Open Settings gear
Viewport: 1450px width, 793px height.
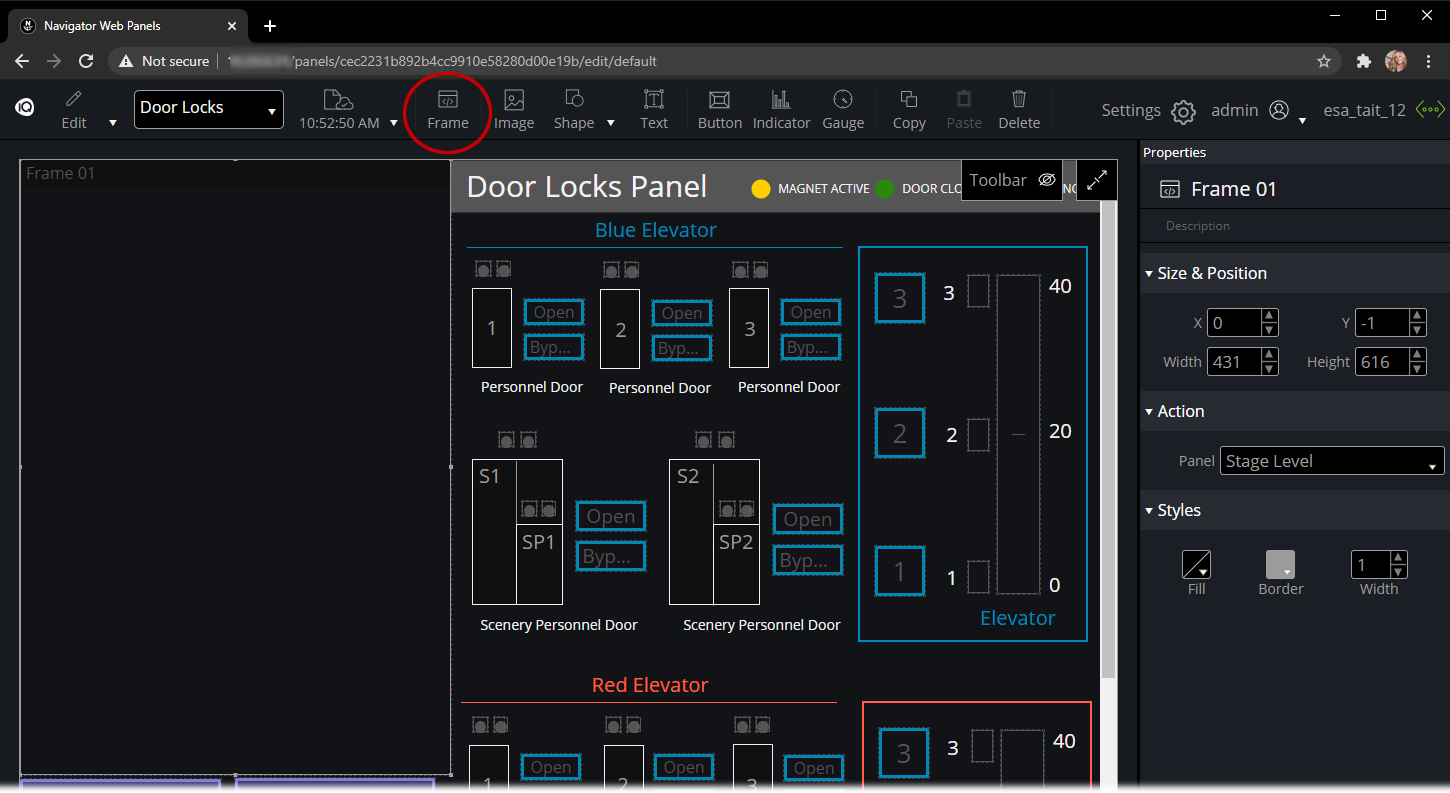click(x=1184, y=111)
